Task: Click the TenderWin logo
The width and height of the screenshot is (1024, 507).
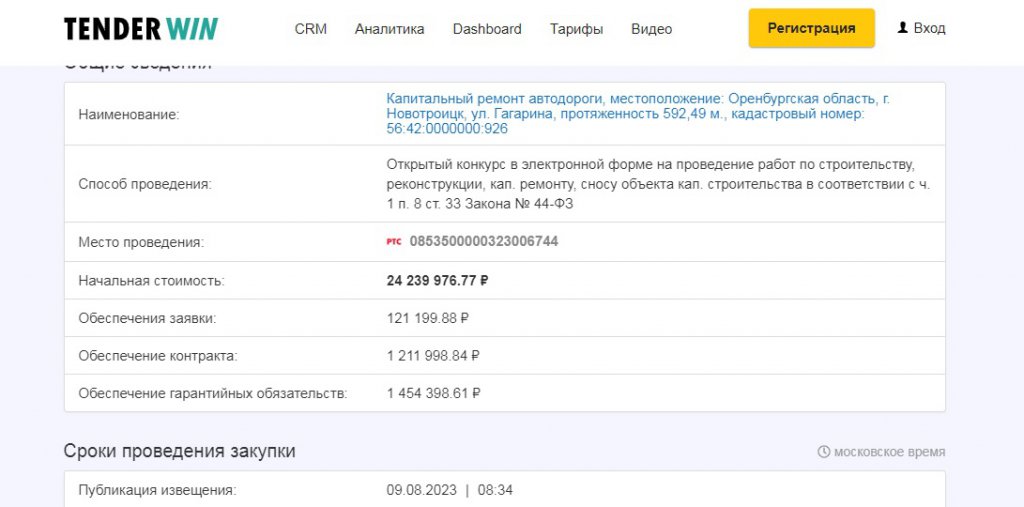Action: point(141,29)
